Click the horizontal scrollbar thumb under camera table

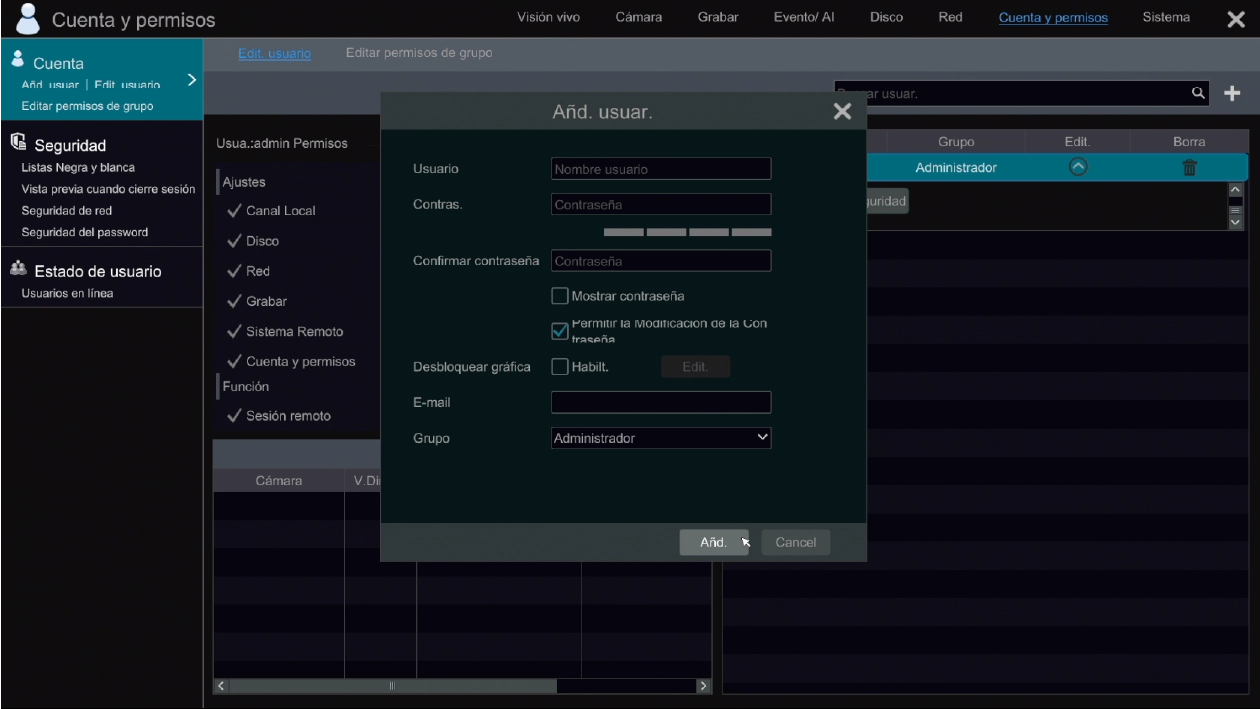(393, 686)
